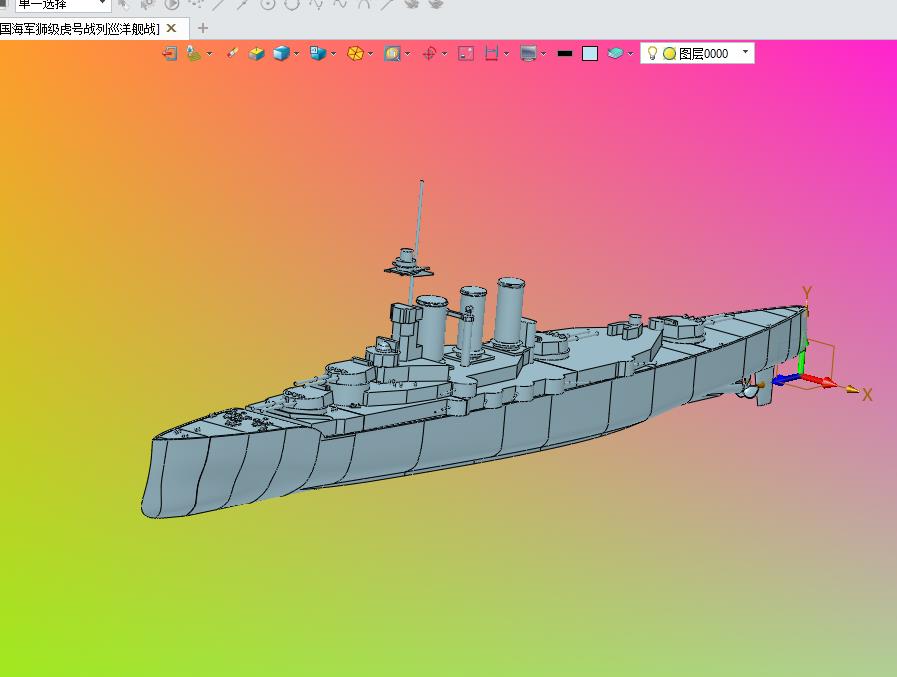Click the exit/return icon in view toolbar
Viewport: 897px width, 677px height.
[x=169, y=54]
